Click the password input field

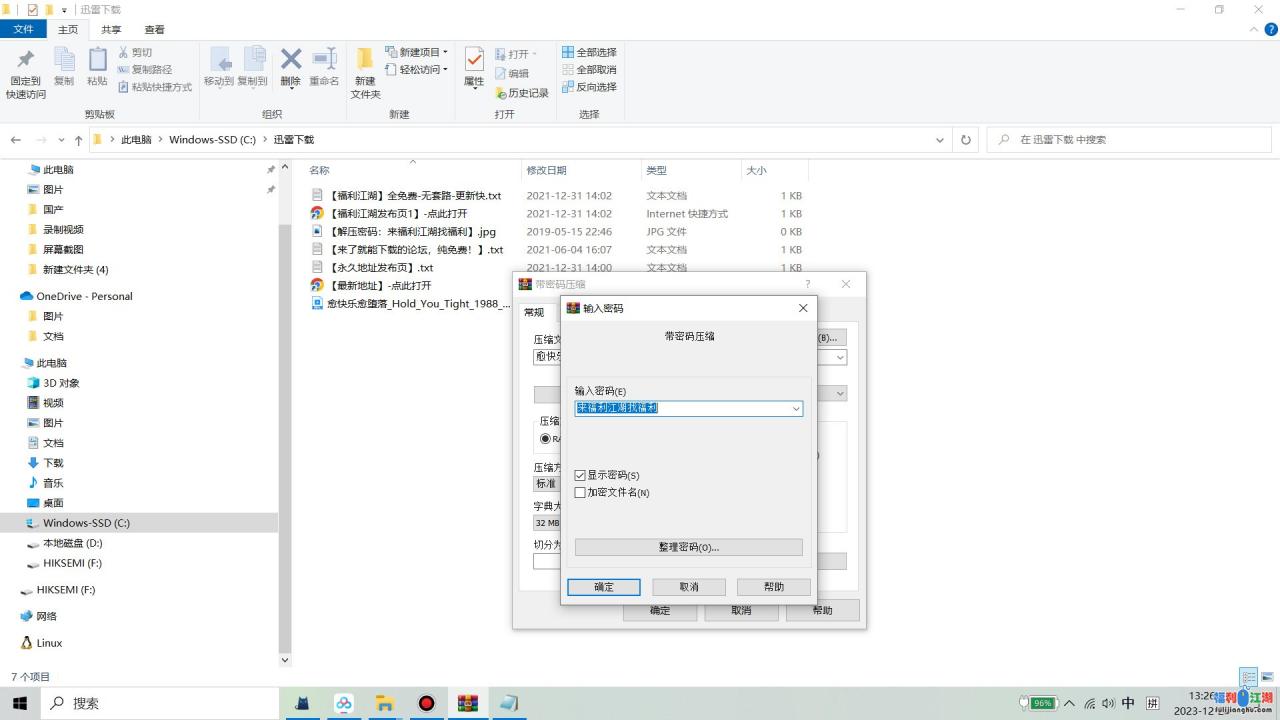click(682, 408)
